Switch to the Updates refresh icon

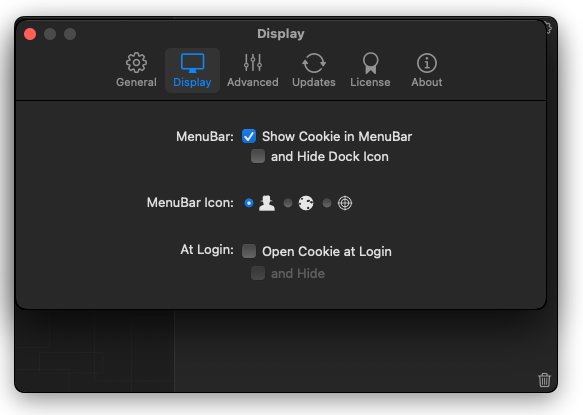pyautogui.click(x=314, y=63)
